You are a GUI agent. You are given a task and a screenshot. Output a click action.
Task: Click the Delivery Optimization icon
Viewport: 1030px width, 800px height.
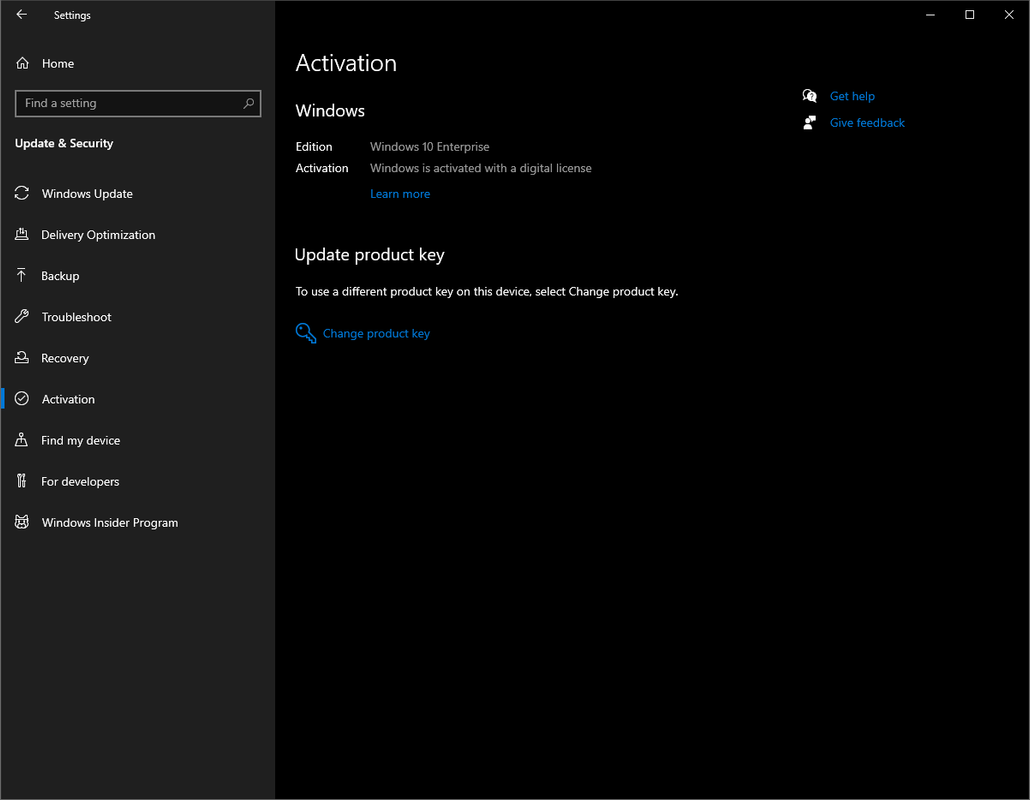[x=22, y=234]
